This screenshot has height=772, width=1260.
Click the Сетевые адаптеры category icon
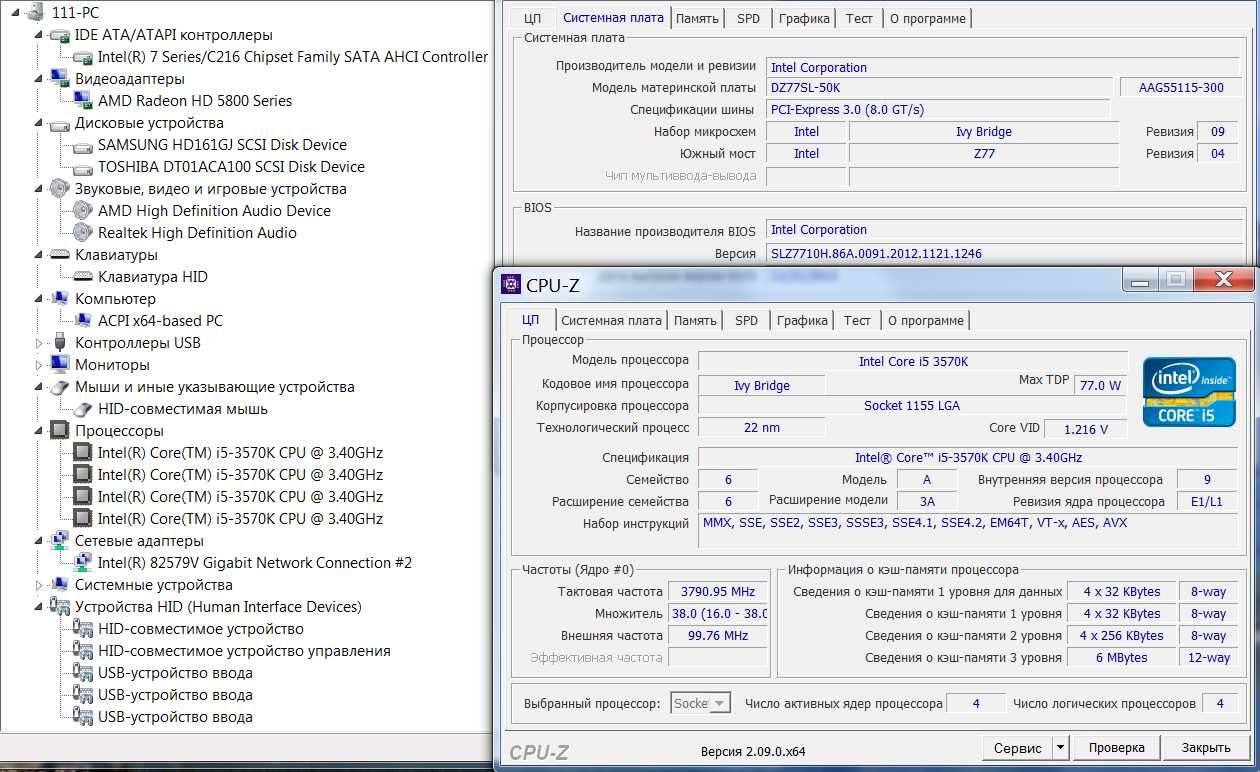coord(58,540)
